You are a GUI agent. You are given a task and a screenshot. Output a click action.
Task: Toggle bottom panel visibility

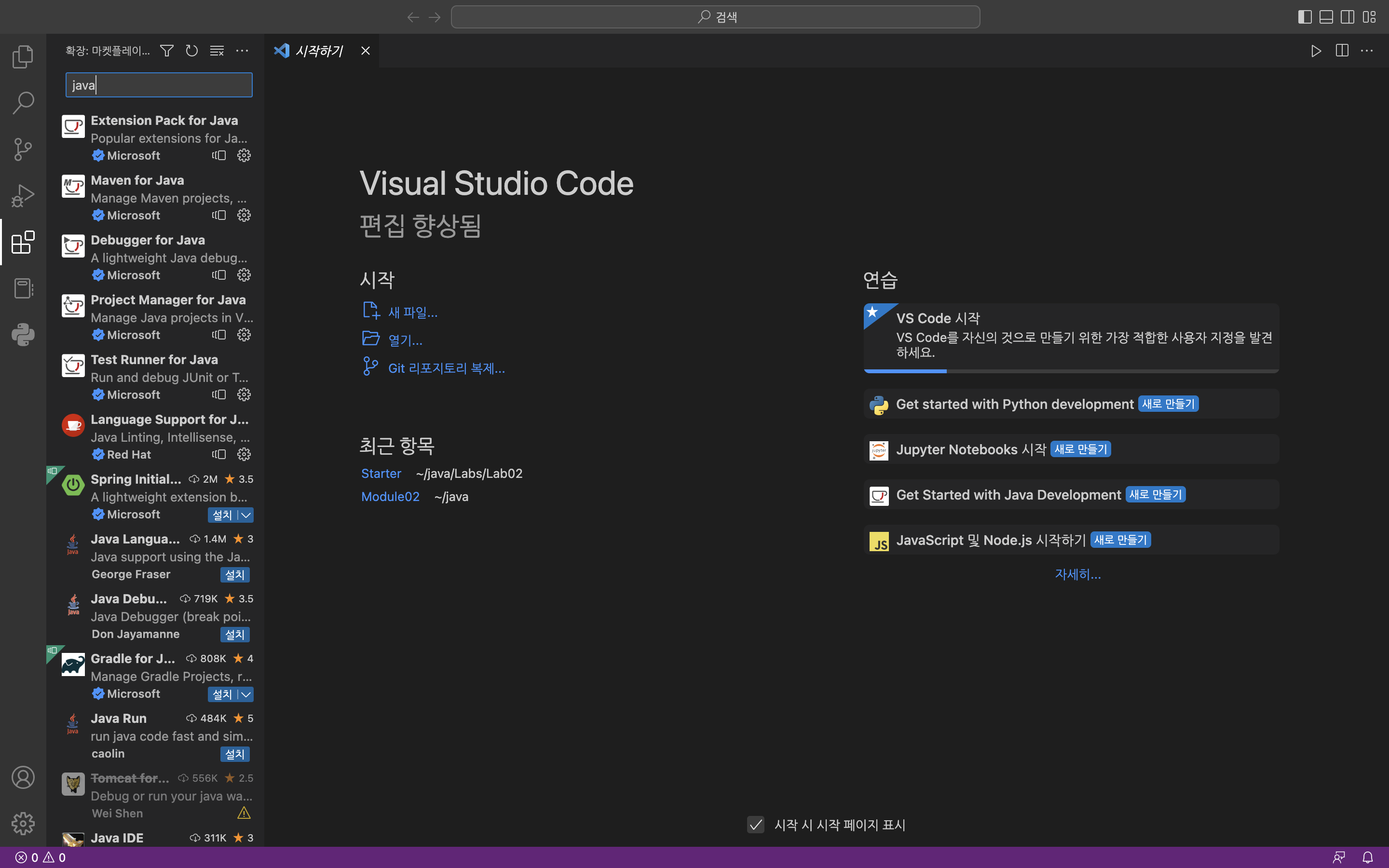1326,17
